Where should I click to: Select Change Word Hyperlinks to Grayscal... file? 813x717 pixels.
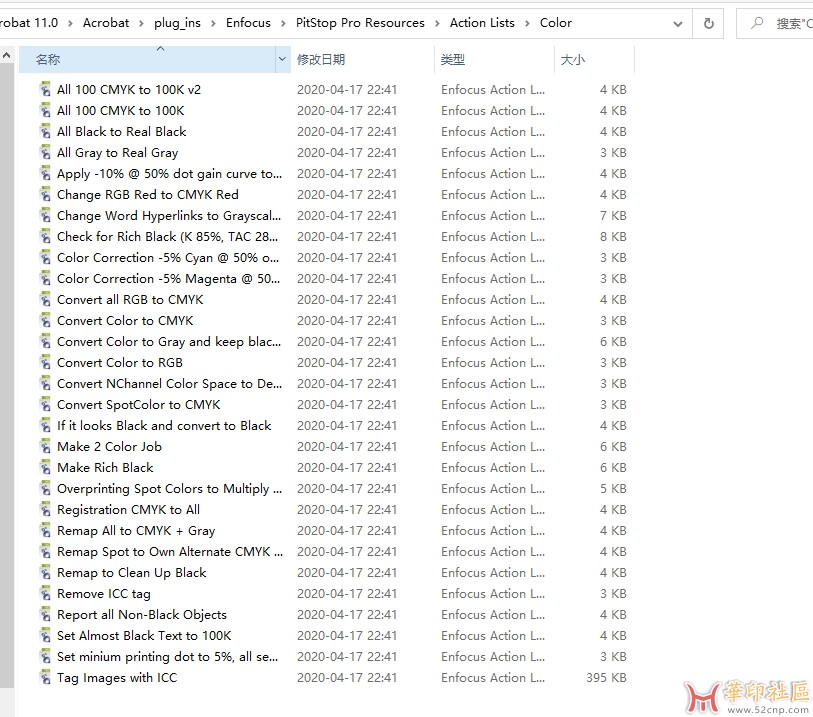[169, 215]
